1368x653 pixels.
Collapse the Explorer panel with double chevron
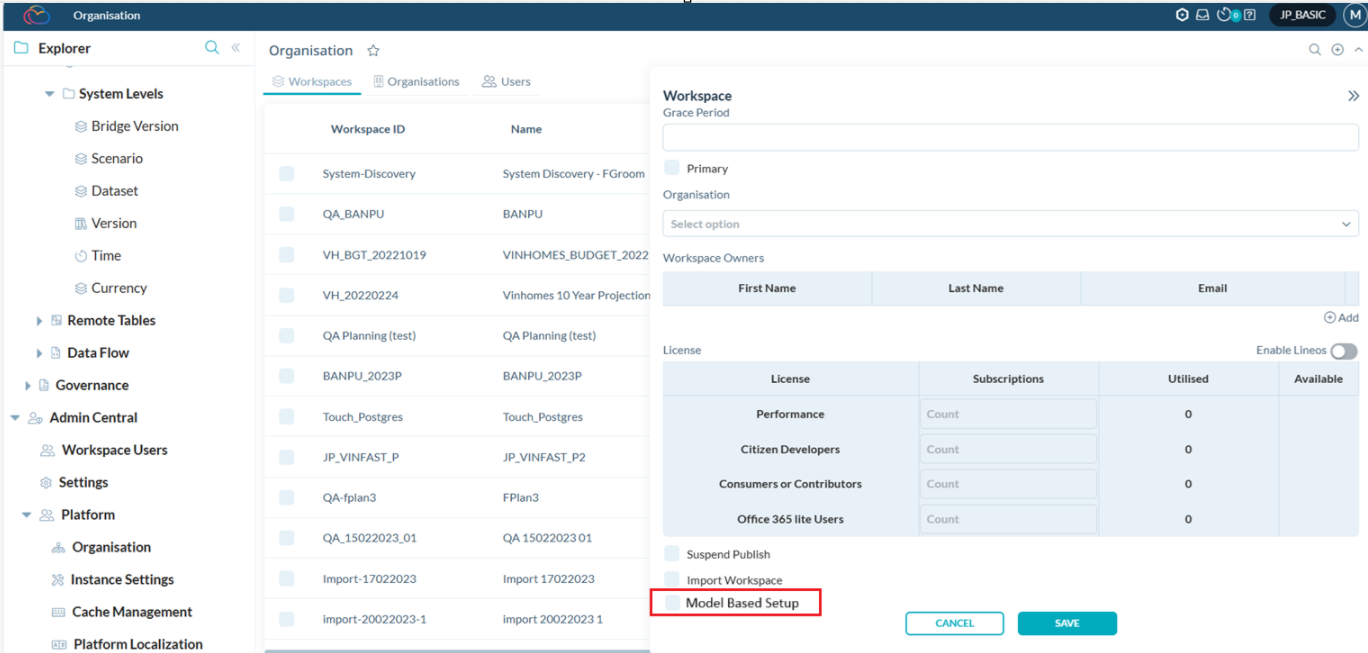point(236,48)
